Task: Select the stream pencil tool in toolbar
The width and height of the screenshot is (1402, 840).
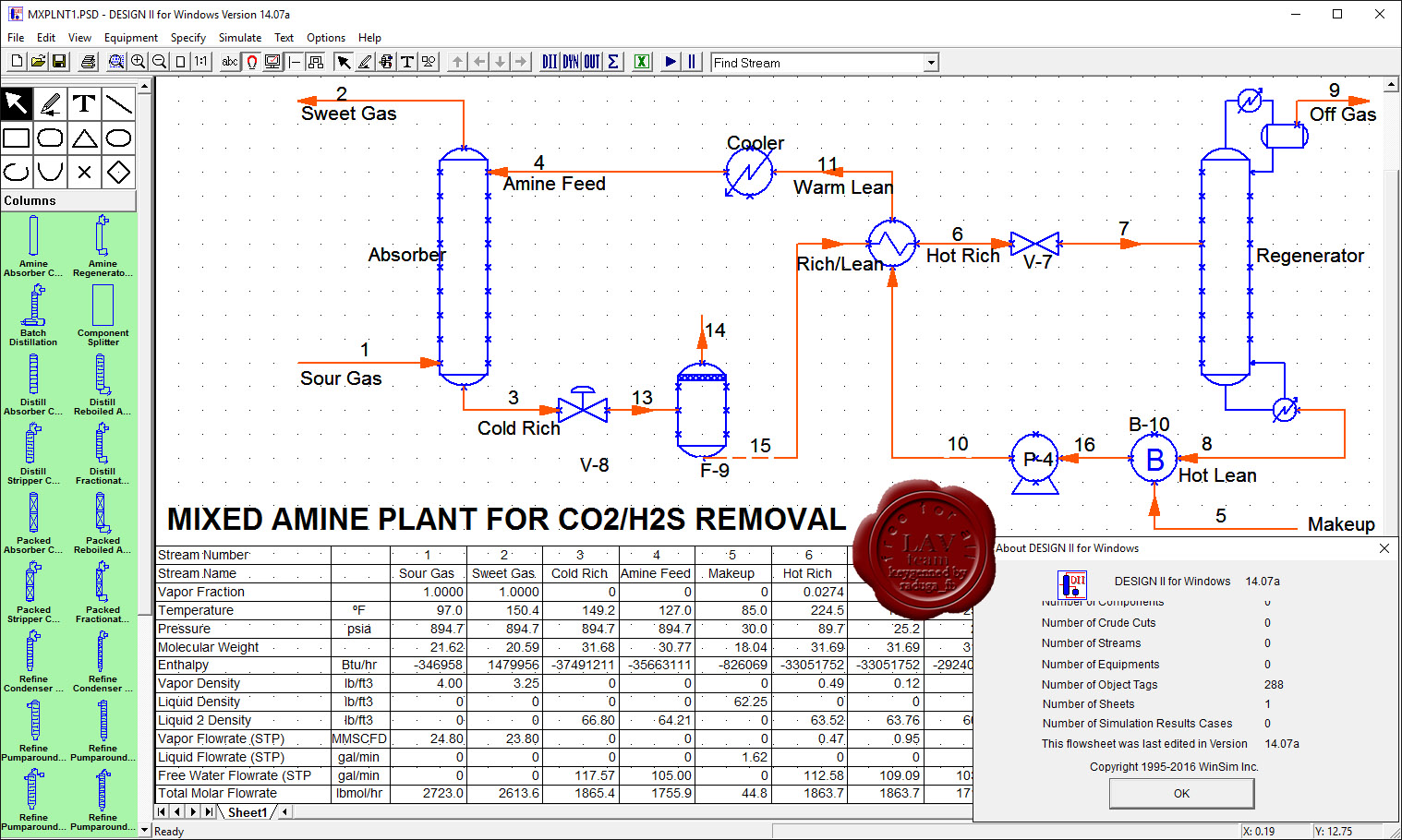Action: [x=365, y=62]
